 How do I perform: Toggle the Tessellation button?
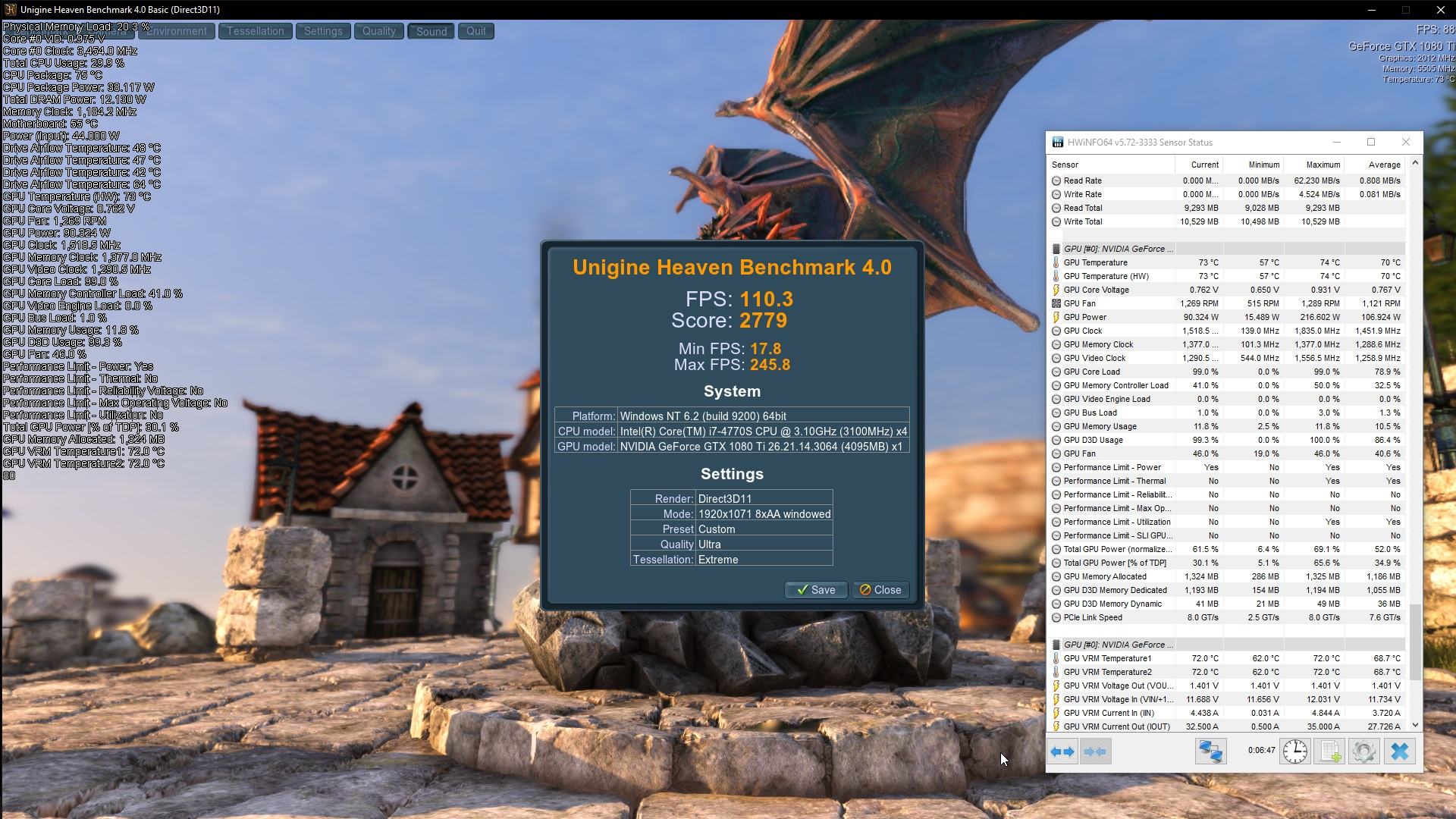[255, 31]
